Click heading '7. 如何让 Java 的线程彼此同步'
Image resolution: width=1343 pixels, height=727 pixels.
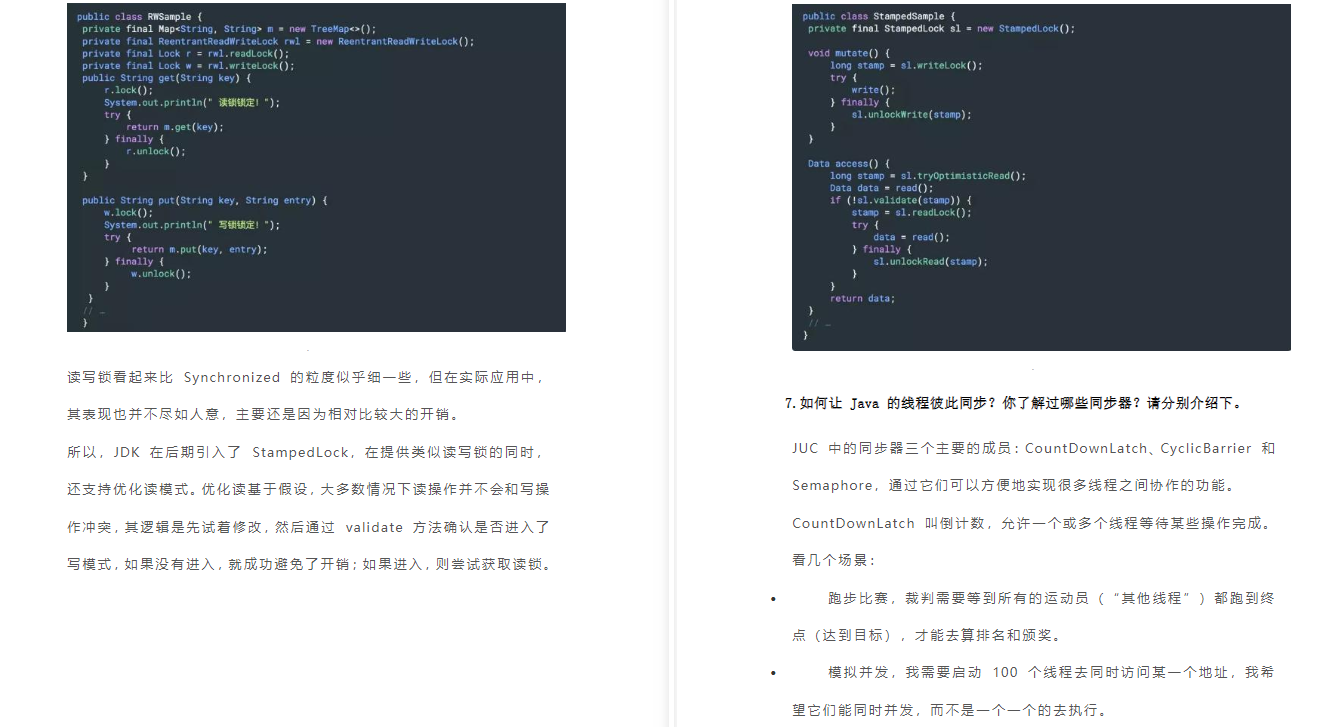click(1014, 403)
